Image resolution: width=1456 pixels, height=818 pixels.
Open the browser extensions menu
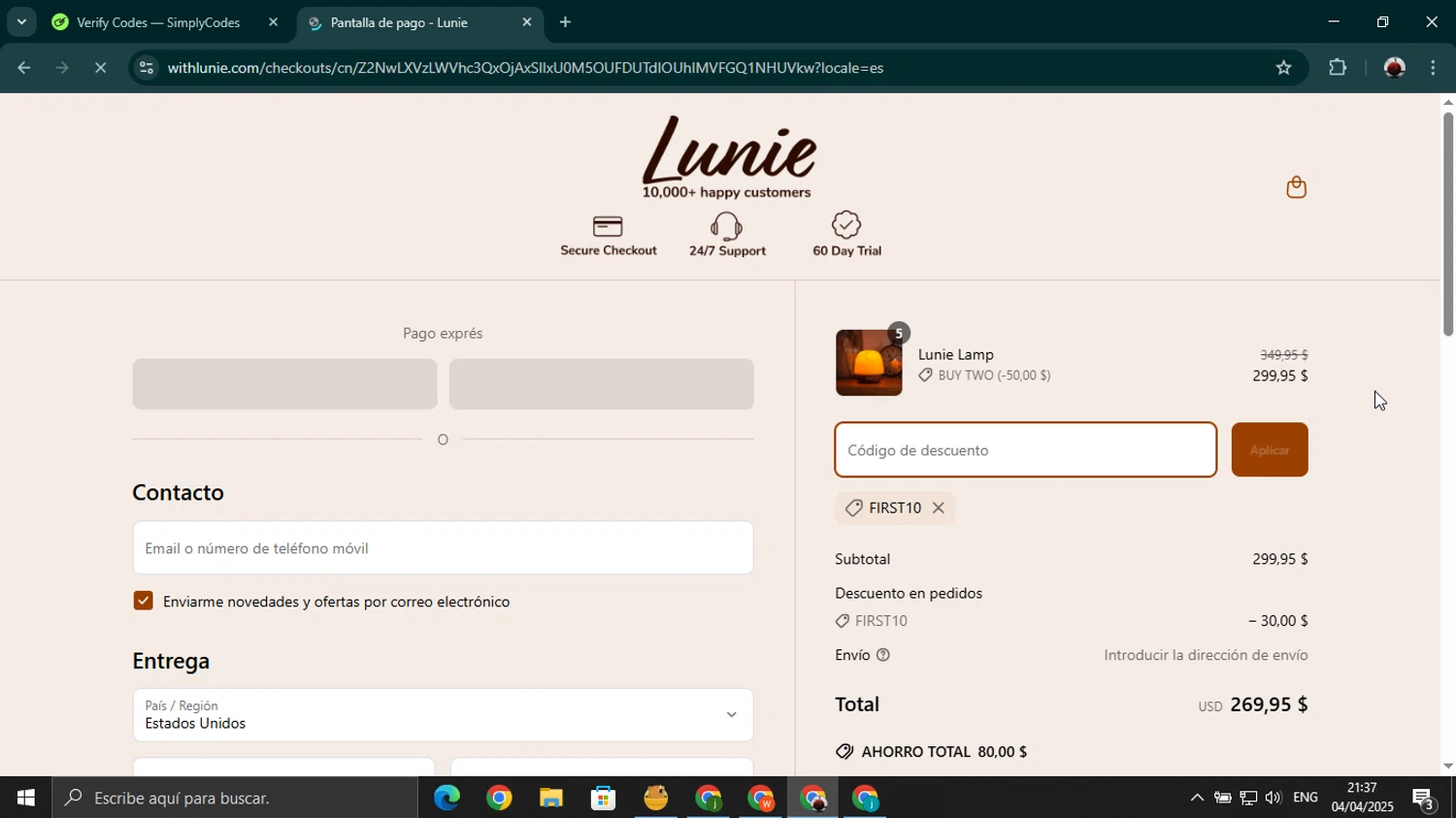1338,68
